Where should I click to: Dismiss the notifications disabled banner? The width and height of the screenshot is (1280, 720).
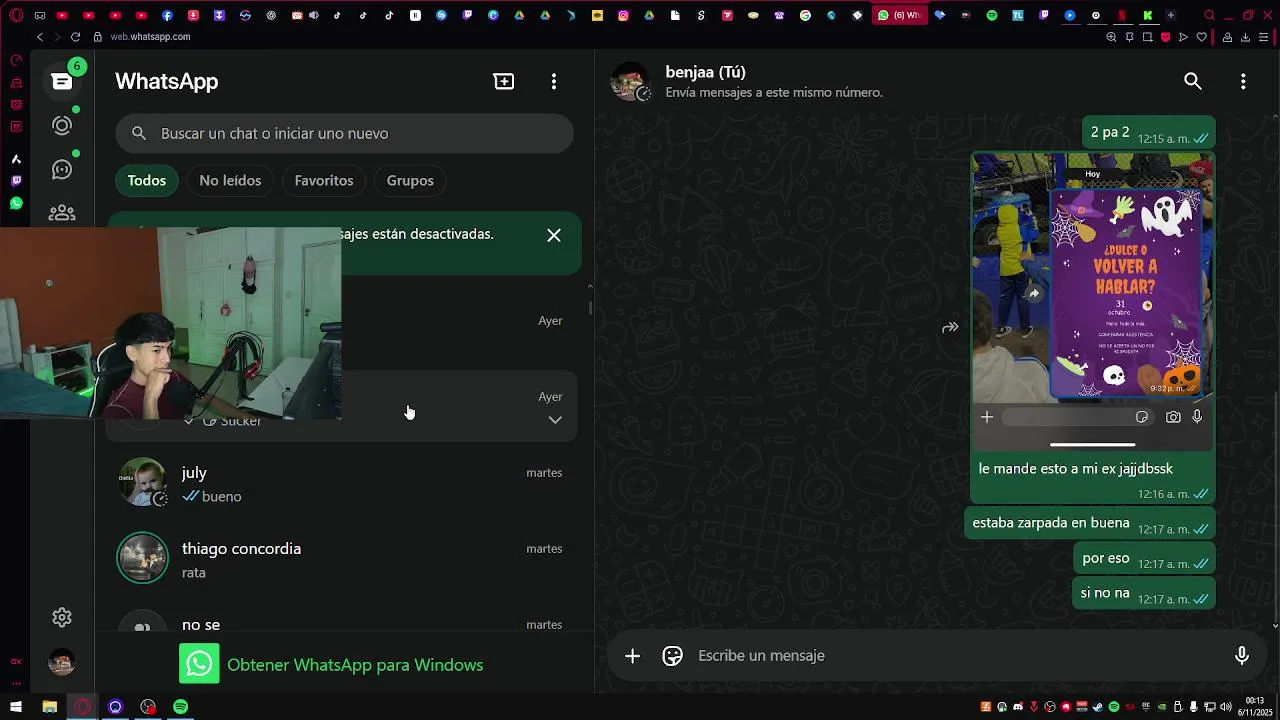554,235
